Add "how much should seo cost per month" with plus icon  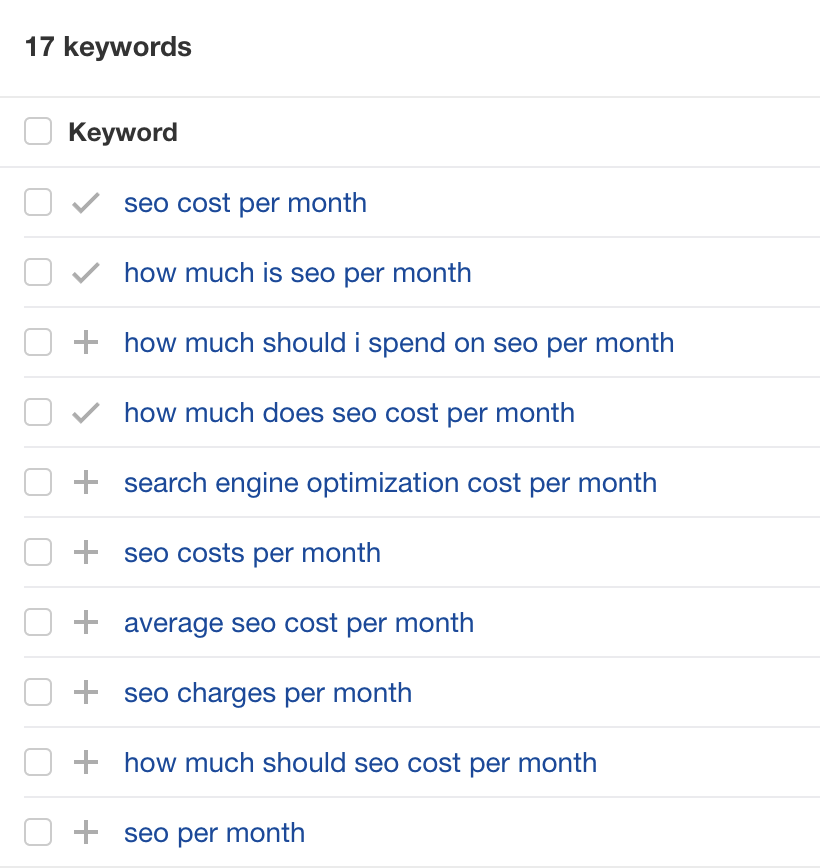[86, 762]
